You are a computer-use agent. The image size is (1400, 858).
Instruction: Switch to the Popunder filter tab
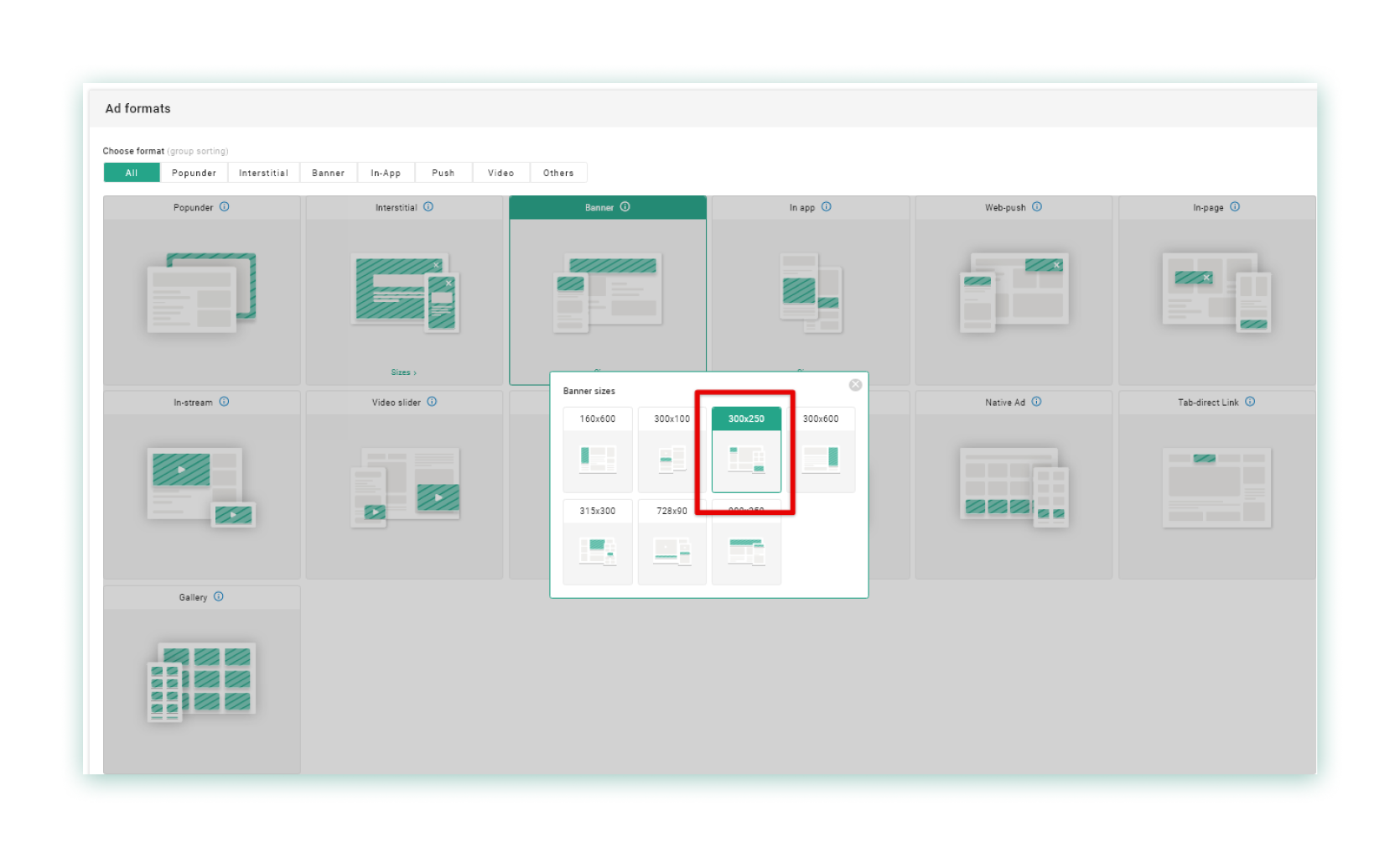[194, 173]
